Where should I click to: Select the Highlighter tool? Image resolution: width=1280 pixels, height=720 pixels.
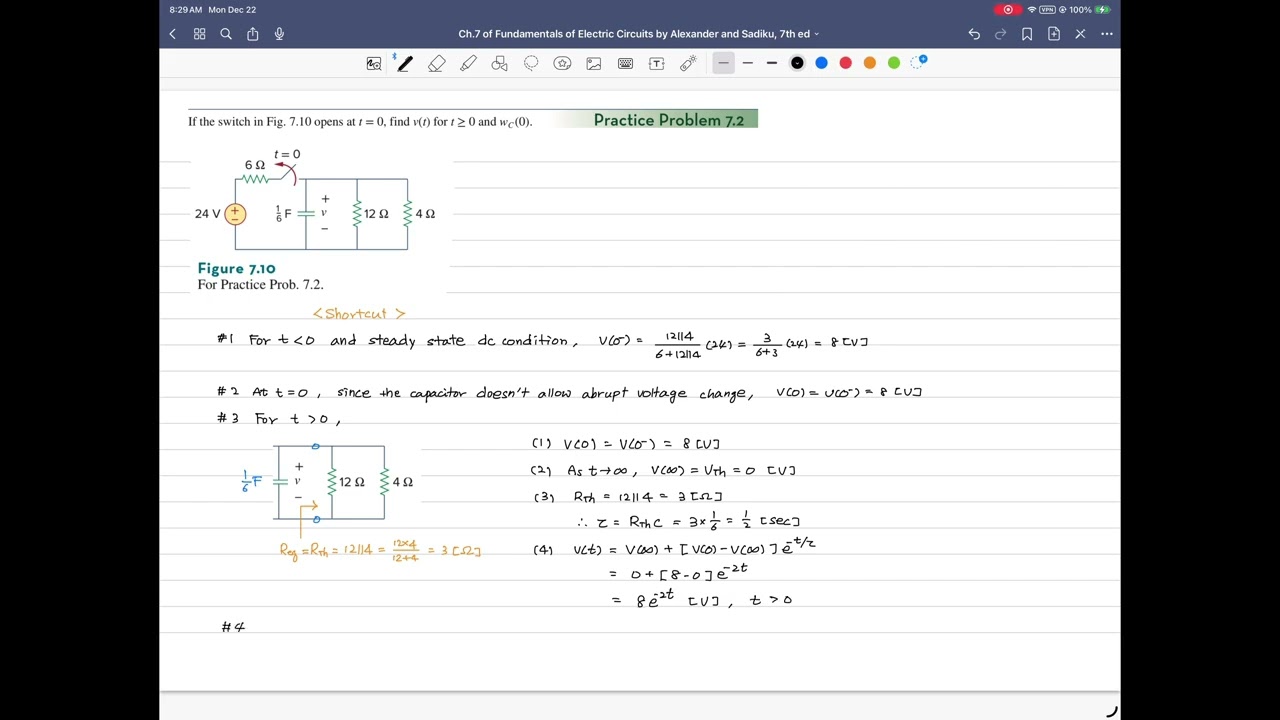coord(468,63)
